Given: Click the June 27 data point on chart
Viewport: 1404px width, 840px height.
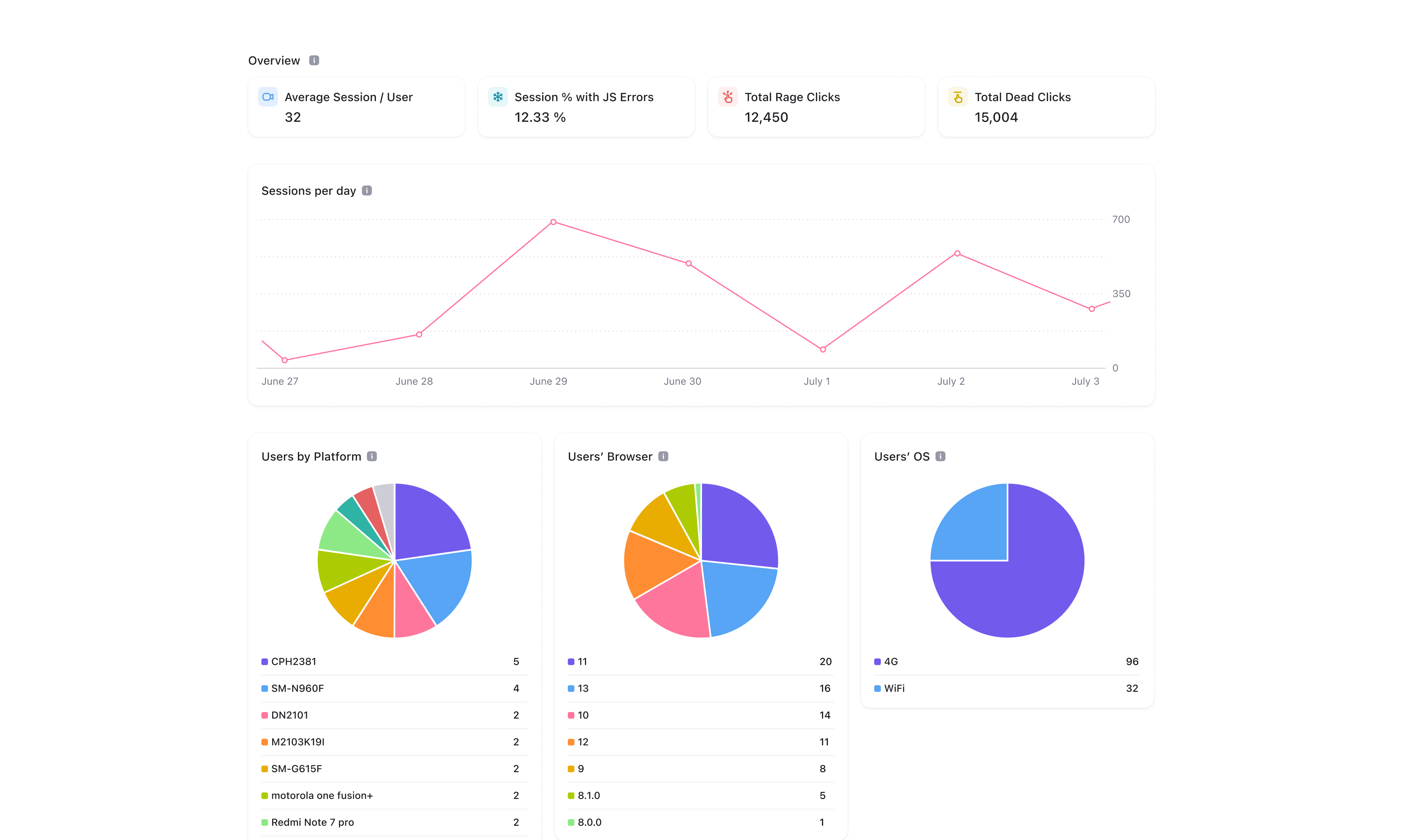Looking at the screenshot, I should 285,360.
